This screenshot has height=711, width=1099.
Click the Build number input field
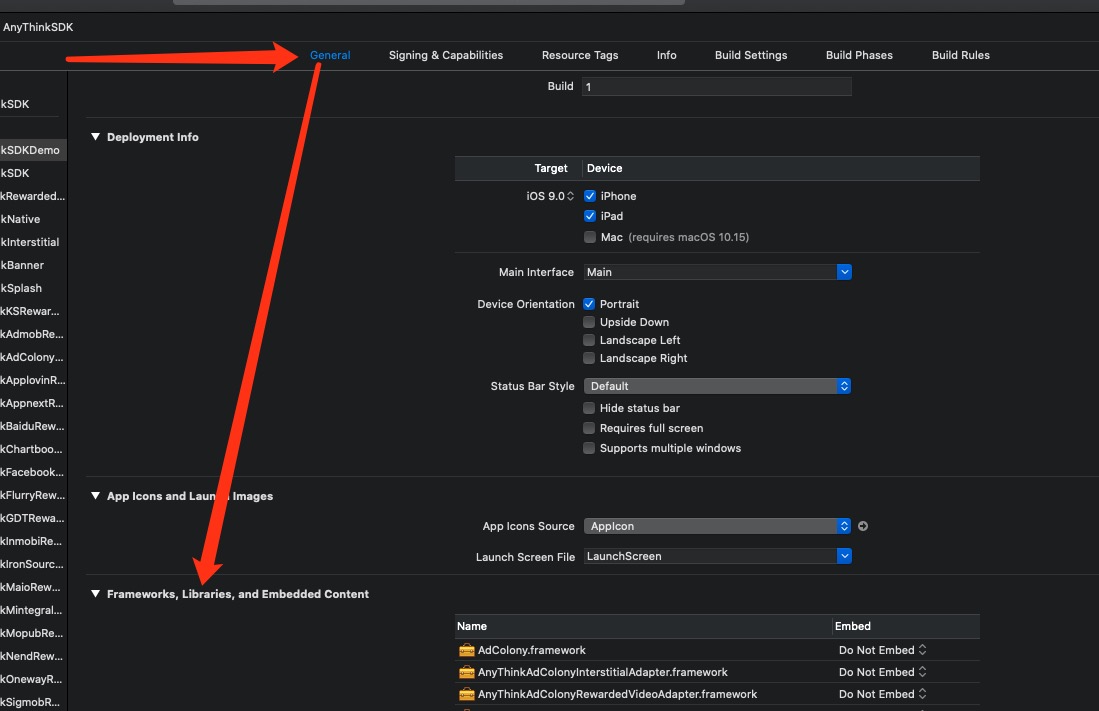click(x=716, y=86)
